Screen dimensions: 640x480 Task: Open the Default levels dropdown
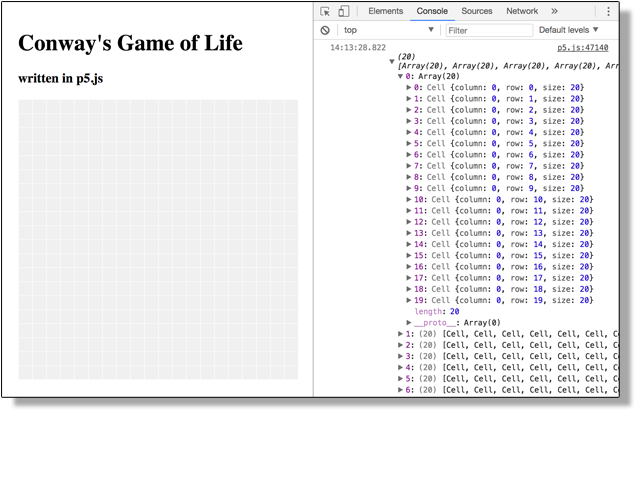pyautogui.click(x=568, y=30)
